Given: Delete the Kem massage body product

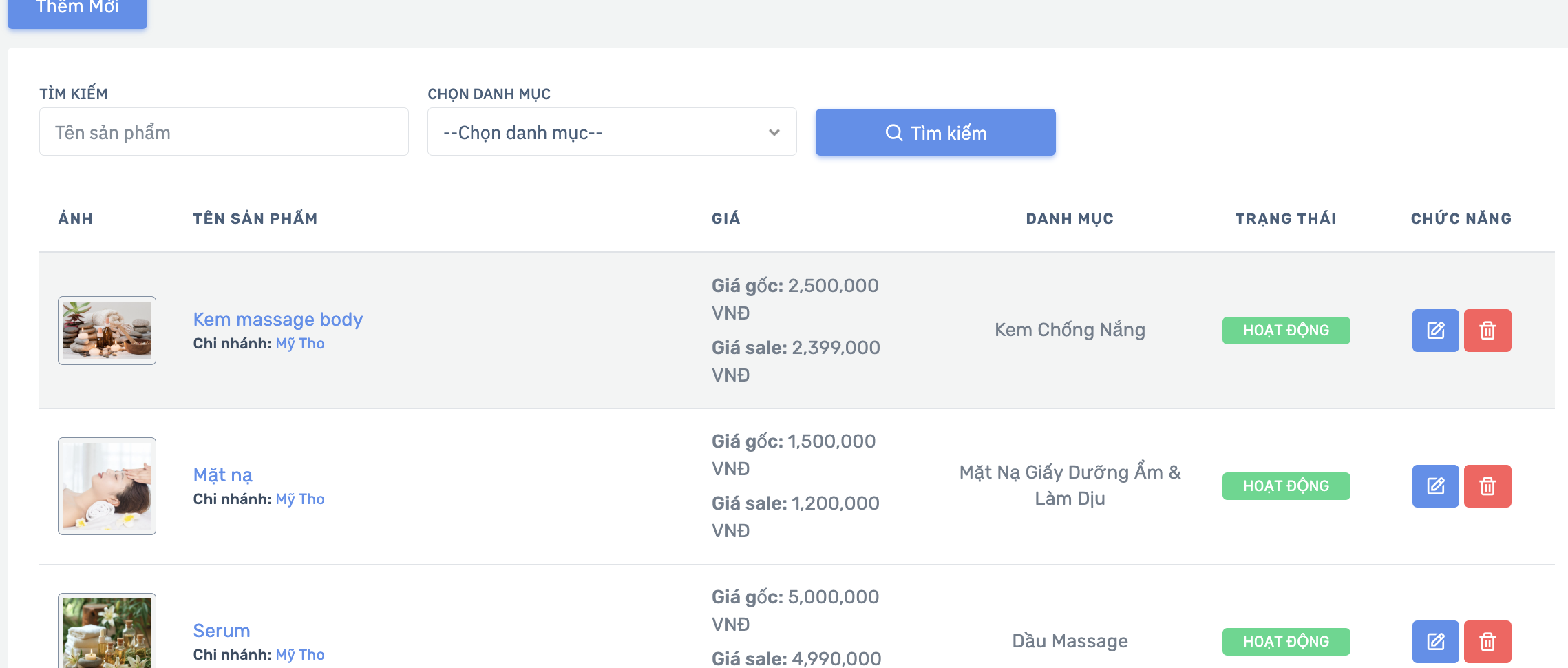Looking at the screenshot, I should pyautogui.click(x=1487, y=331).
